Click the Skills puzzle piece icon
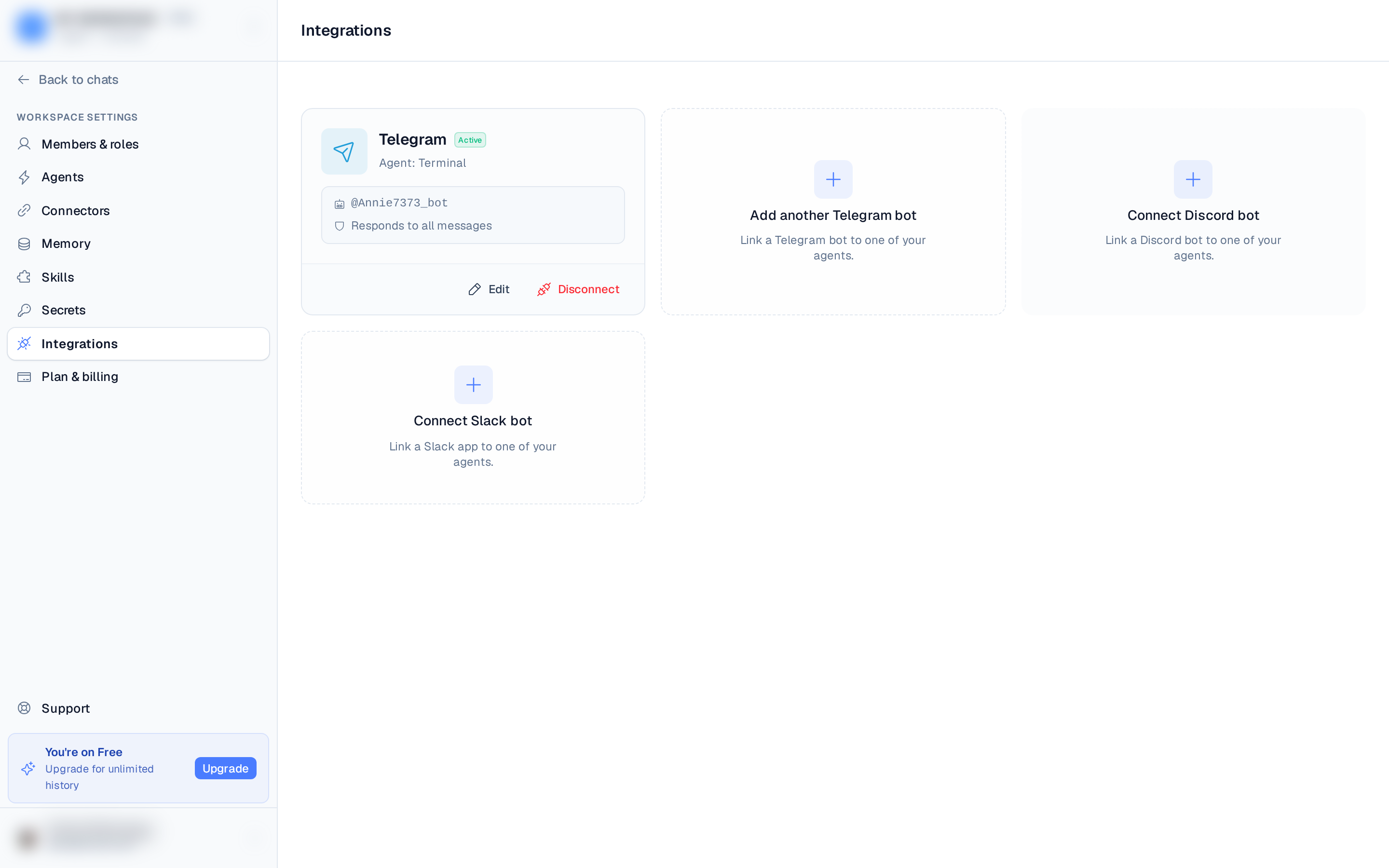The image size is (1389, 868). (x=24, y=277)
